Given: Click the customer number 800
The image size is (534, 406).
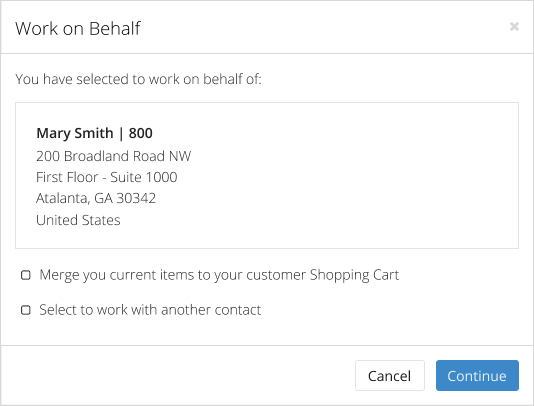Looking at the screenshot, I should 140,133.
